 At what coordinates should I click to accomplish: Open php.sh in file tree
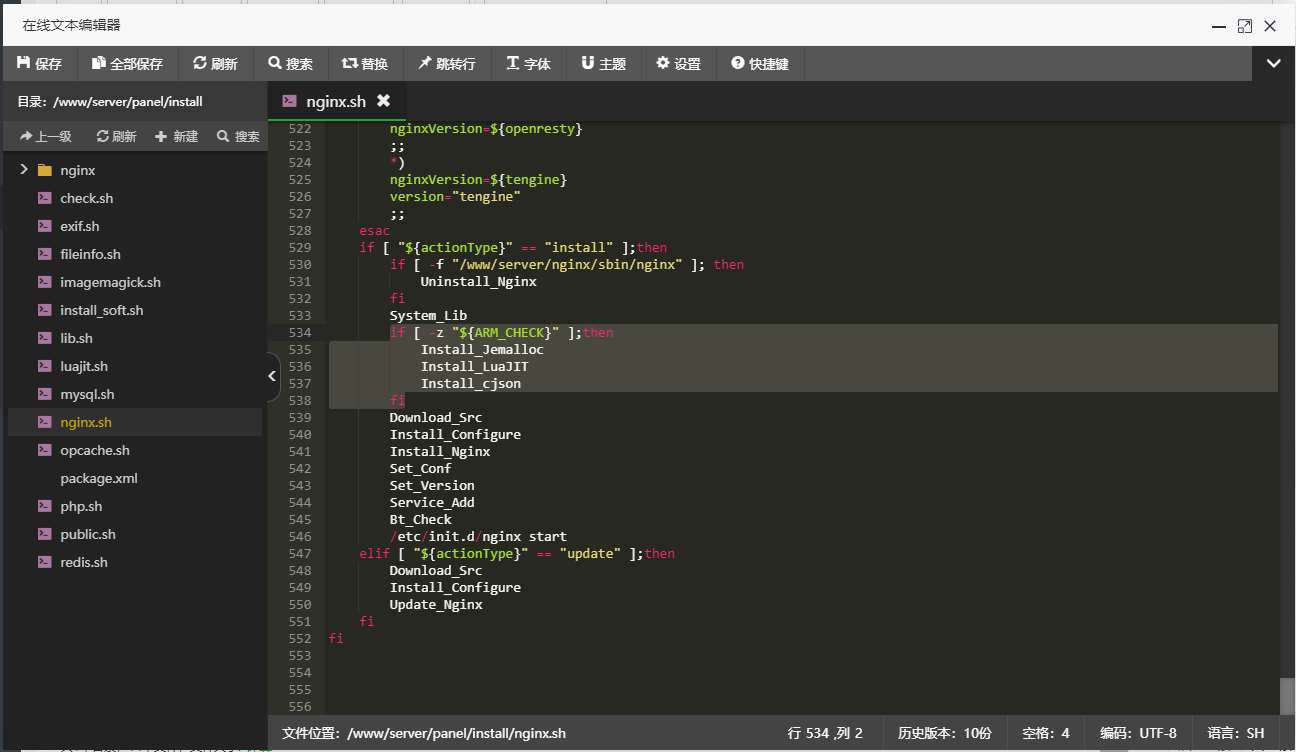pos(81,506)
